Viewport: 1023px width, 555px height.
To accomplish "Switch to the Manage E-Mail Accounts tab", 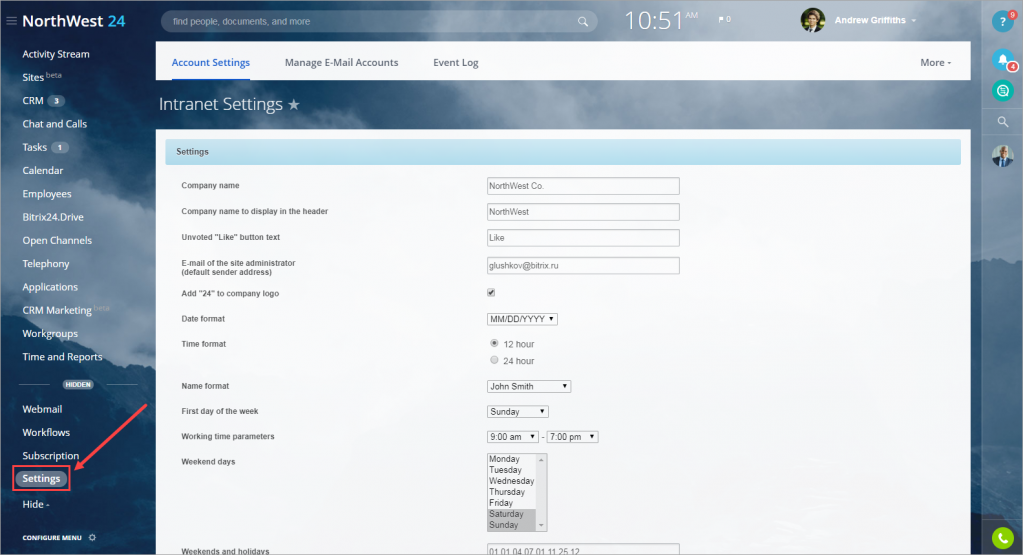I will pyautogui.click(x=341, y=62).
